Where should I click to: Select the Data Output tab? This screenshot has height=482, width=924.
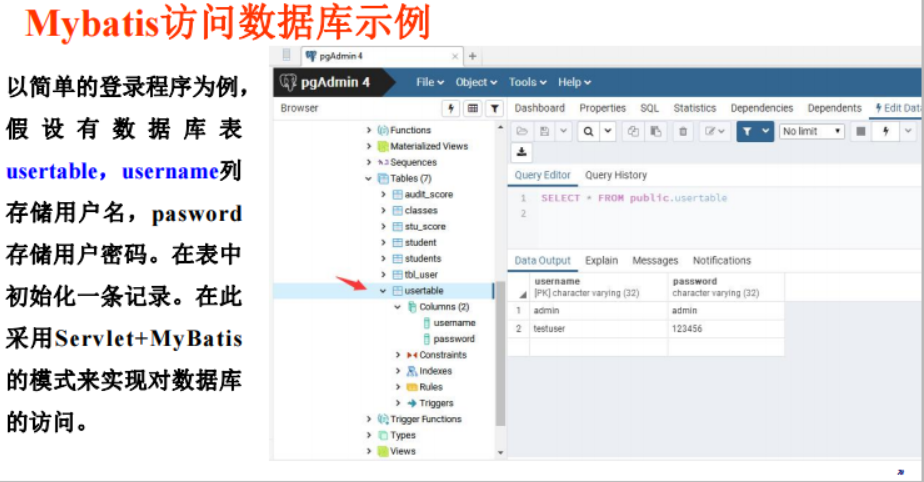tap(542, 260)
